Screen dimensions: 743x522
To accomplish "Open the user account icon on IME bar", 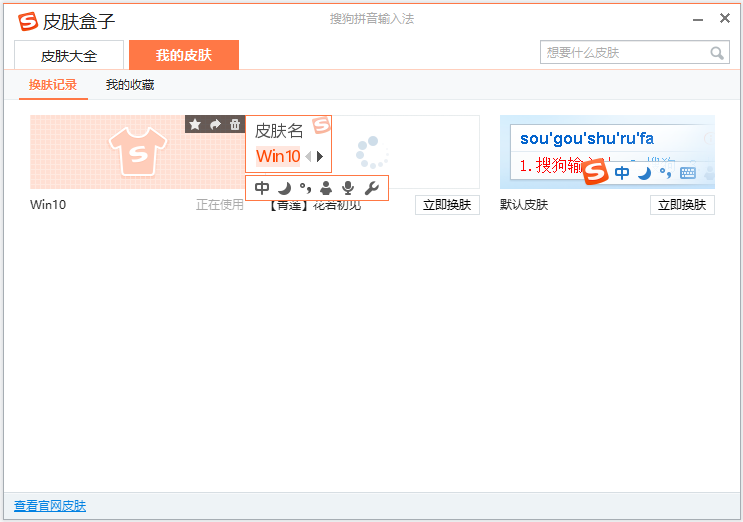I will point(326,189).
